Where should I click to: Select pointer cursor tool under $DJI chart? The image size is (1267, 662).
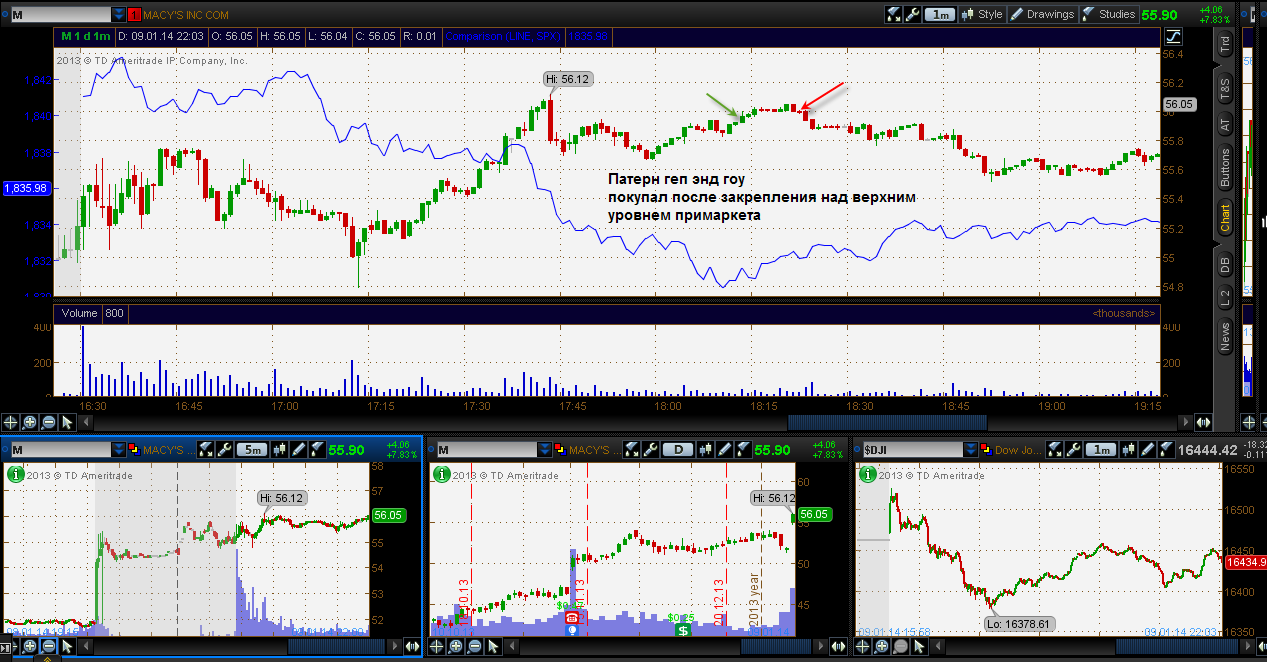919,646
